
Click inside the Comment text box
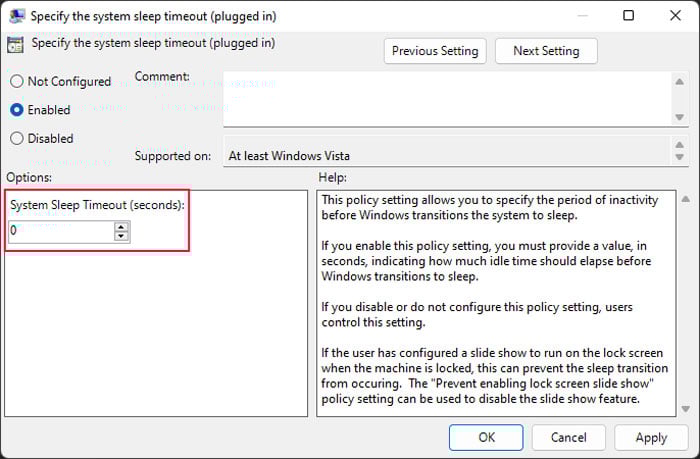click(447, 99)
